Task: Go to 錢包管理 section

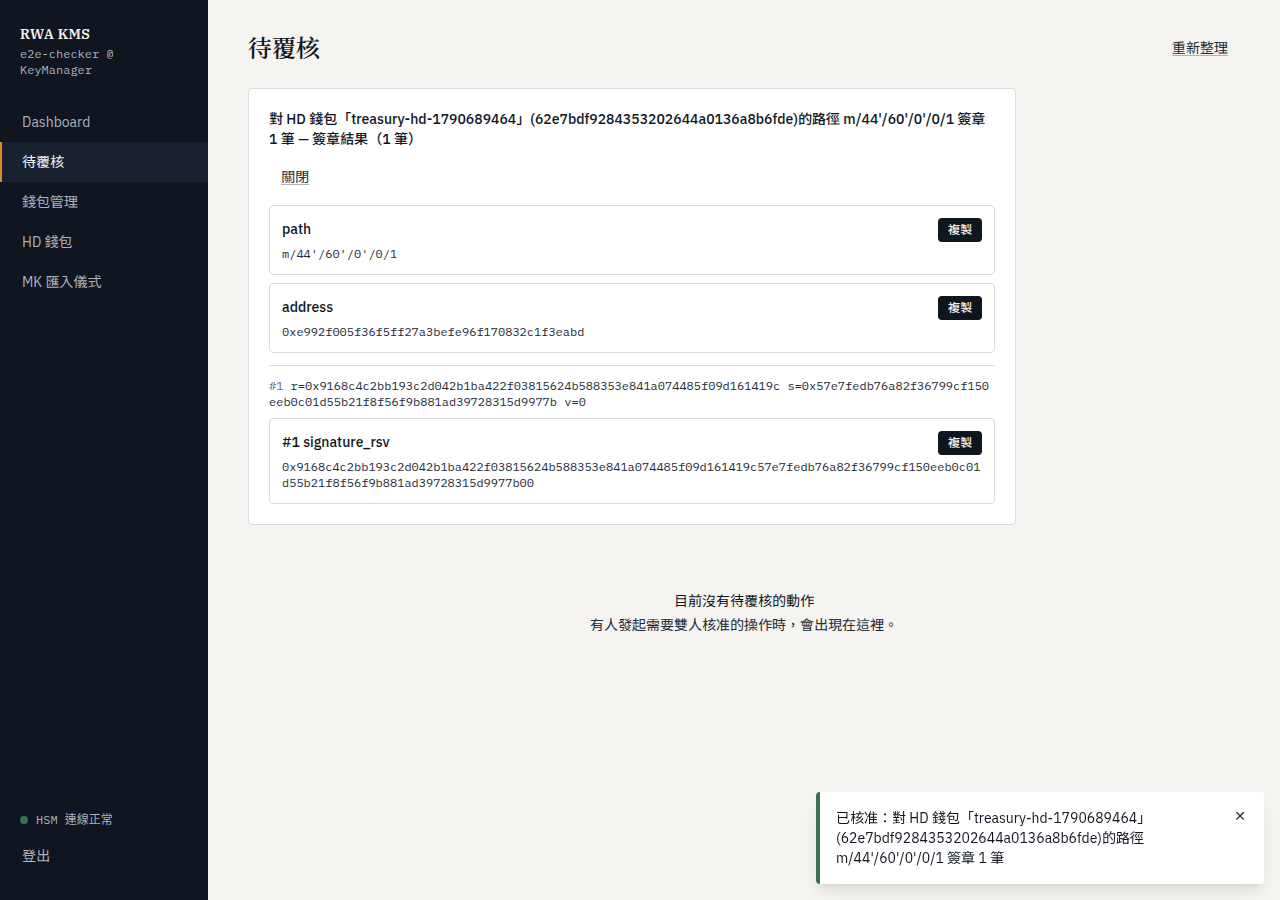Action: tap(104, 202)
